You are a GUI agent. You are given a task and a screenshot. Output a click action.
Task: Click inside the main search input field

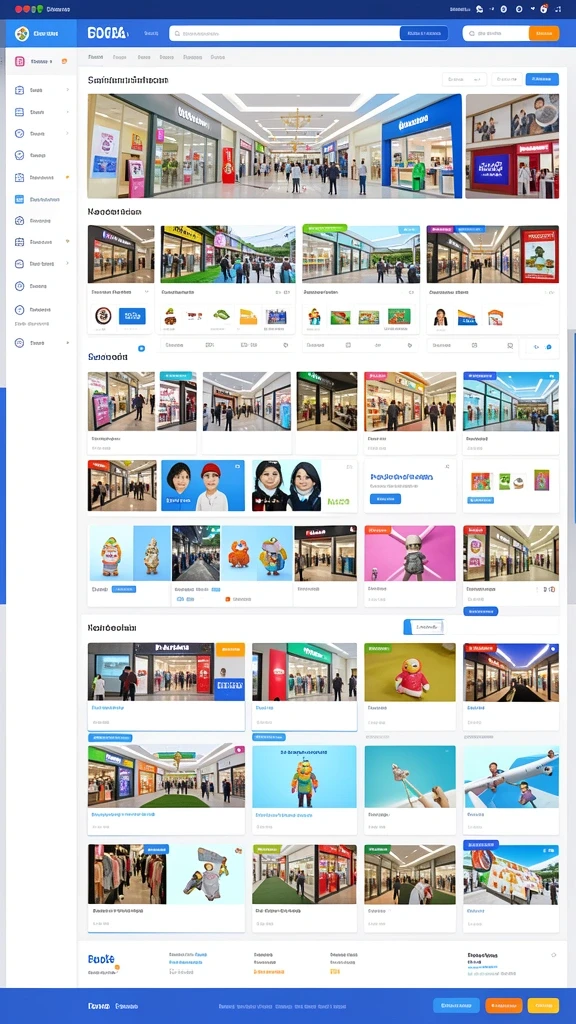point(285,33)
